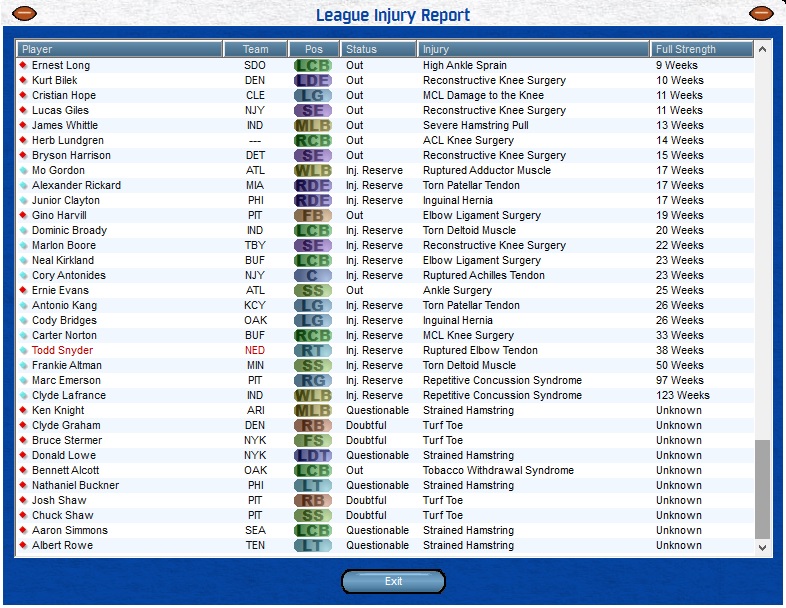Click the football icon in top-left corner

pos(24,13)
